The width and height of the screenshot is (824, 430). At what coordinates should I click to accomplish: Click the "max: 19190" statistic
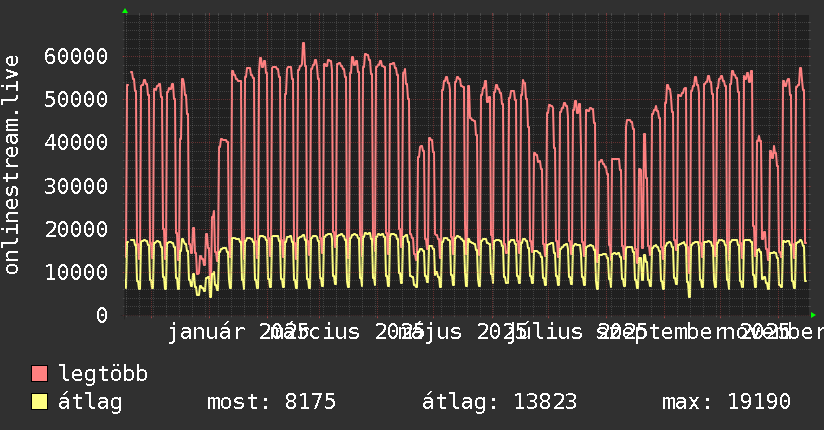click(x=726, y=403)
